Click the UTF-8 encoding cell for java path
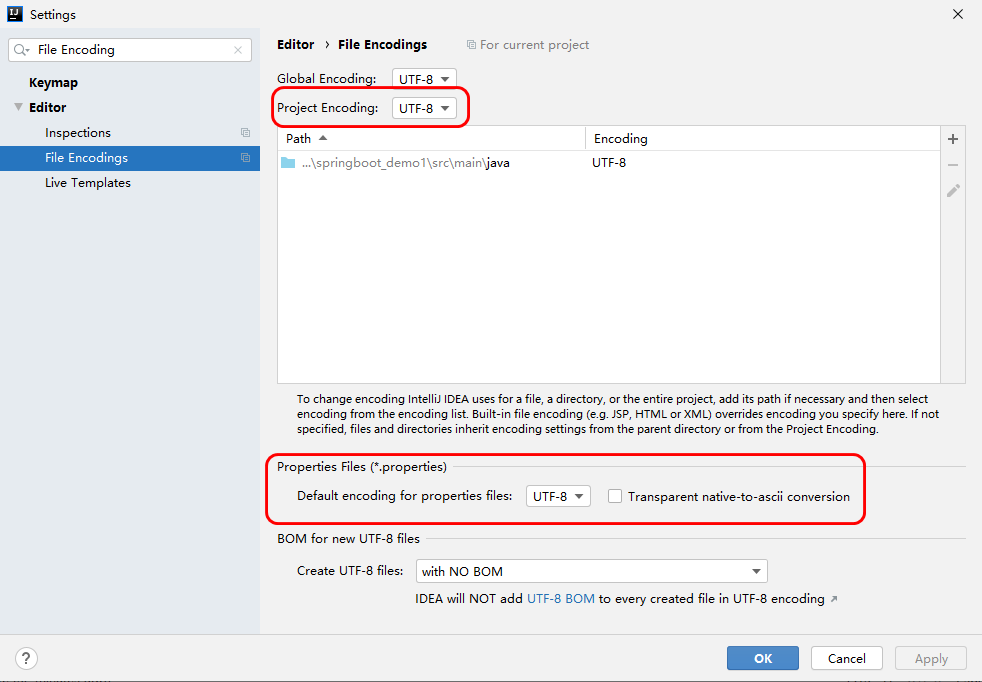The height and width of the screenshot is (682, 982). point(609,163)
